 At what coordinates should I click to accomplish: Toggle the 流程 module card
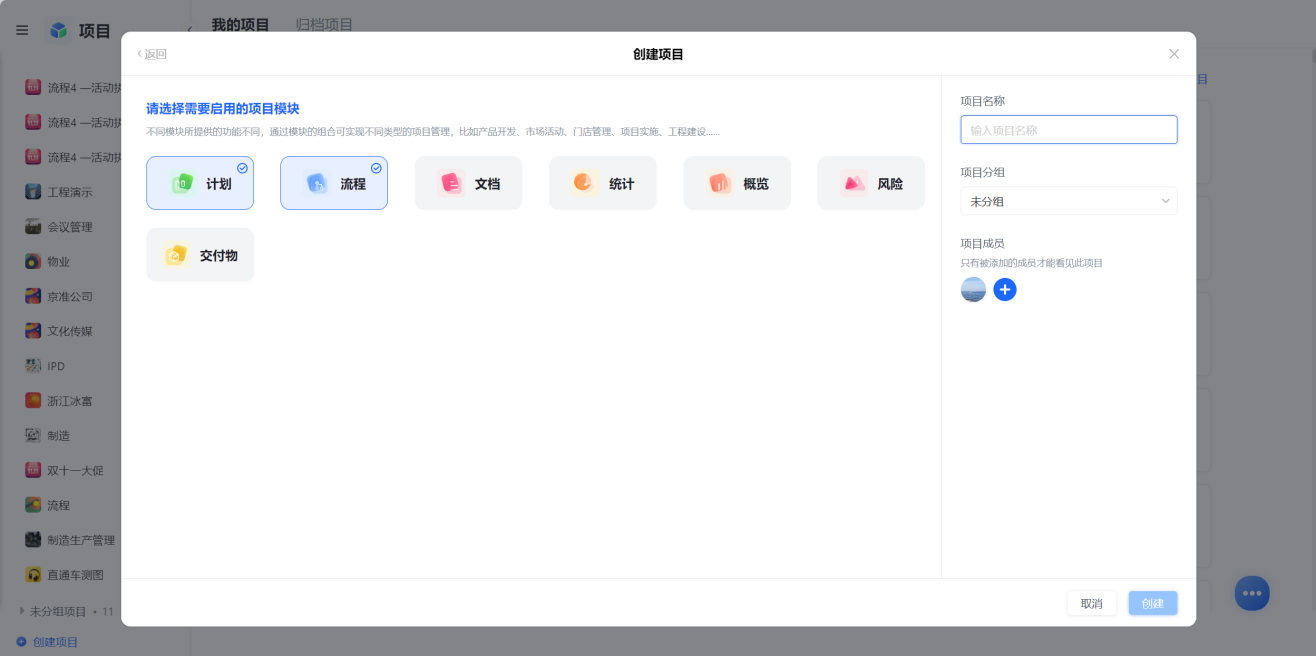pos(334,183)
